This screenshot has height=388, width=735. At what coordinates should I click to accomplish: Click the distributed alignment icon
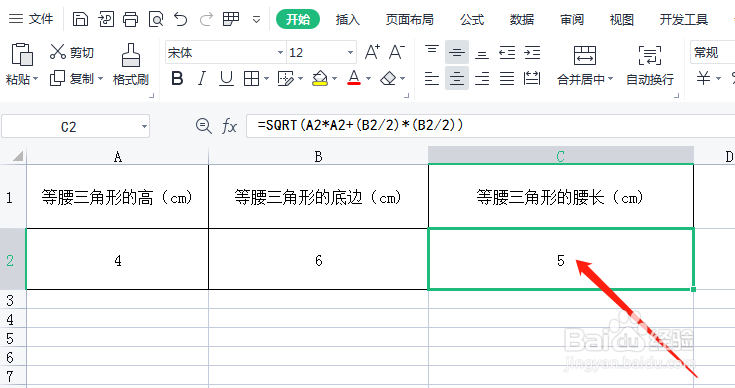click(532, 78)
